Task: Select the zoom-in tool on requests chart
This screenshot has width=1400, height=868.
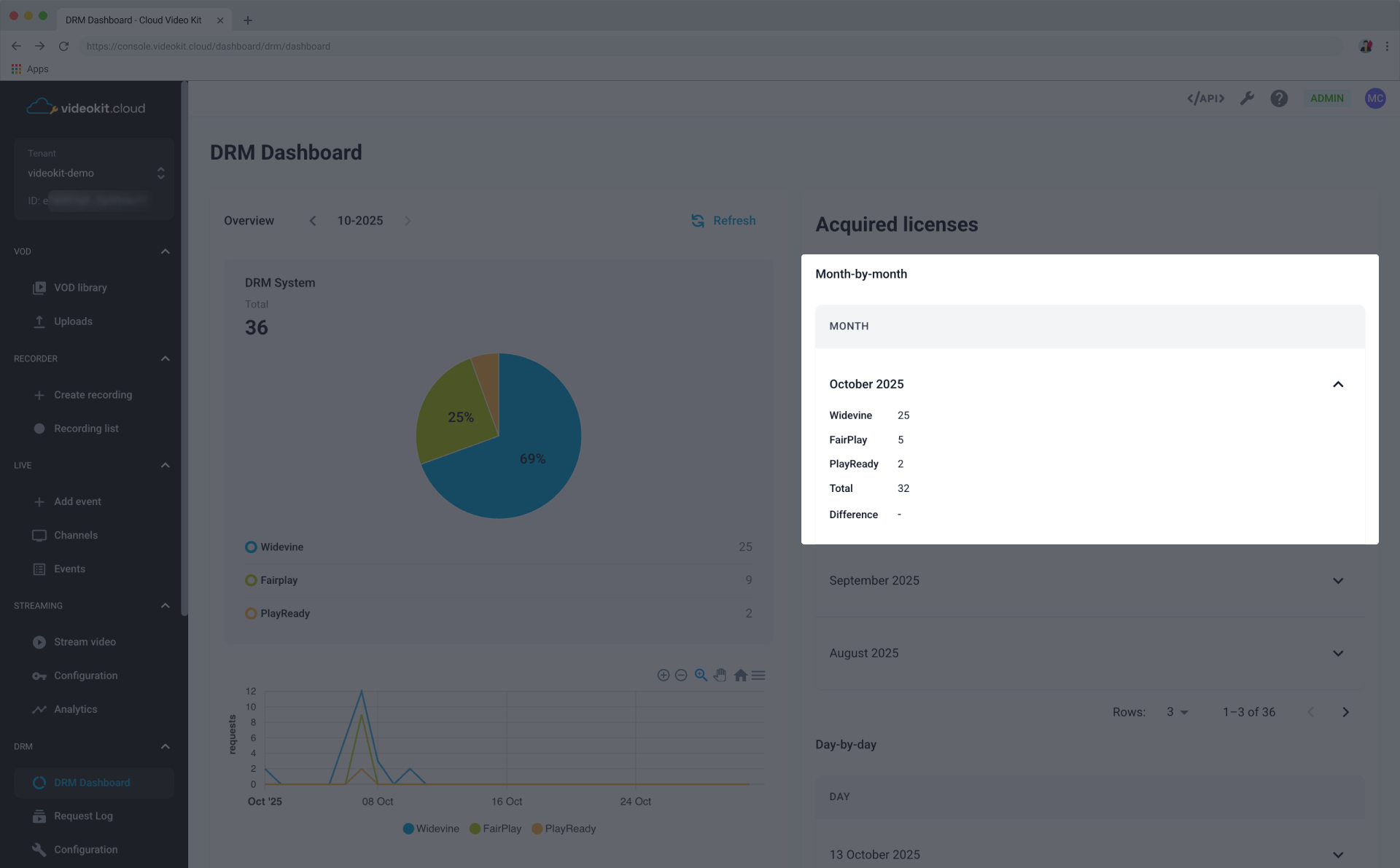Action: coord(701,675)
